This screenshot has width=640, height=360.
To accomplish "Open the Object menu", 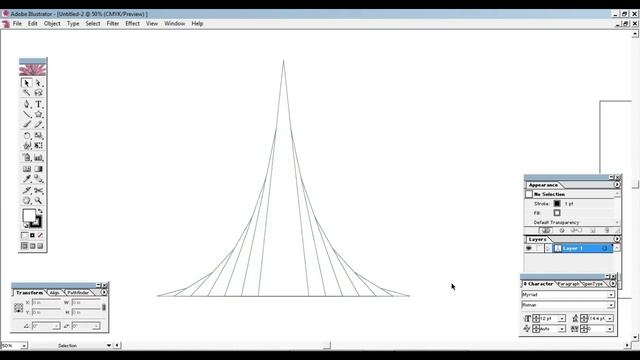I will pos(52,24).
